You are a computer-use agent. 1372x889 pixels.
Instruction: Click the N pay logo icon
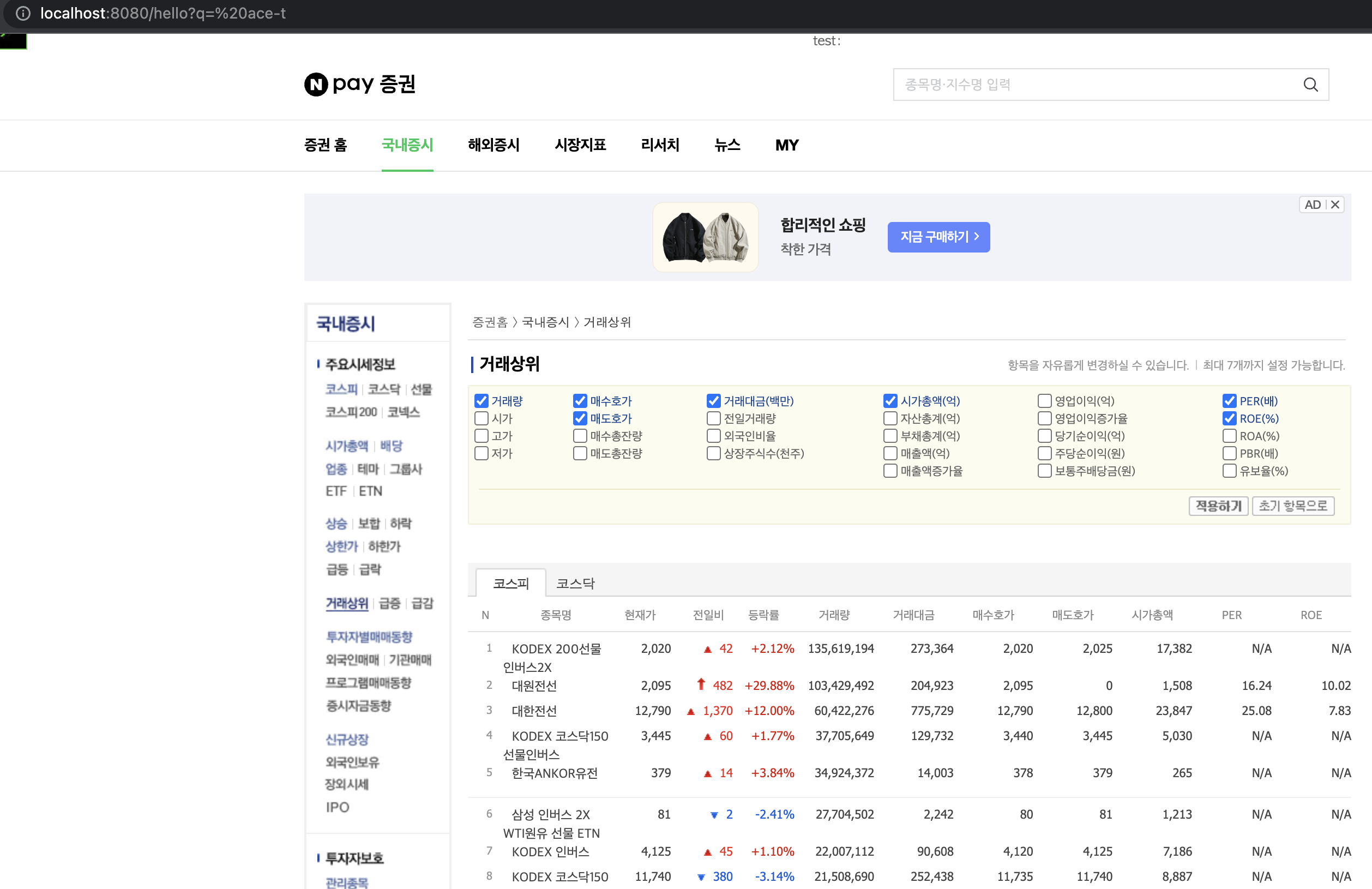pyautogui.click(x=315, y=85)
